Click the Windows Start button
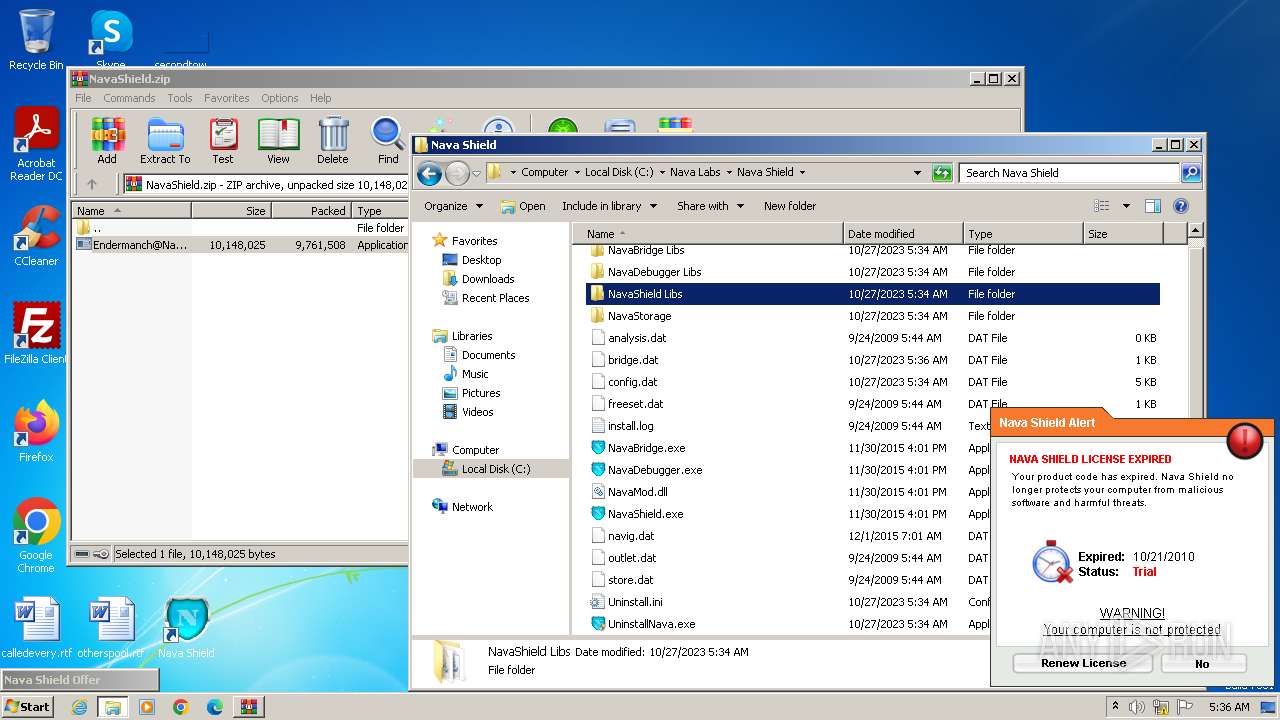 [x=28, y=707]
